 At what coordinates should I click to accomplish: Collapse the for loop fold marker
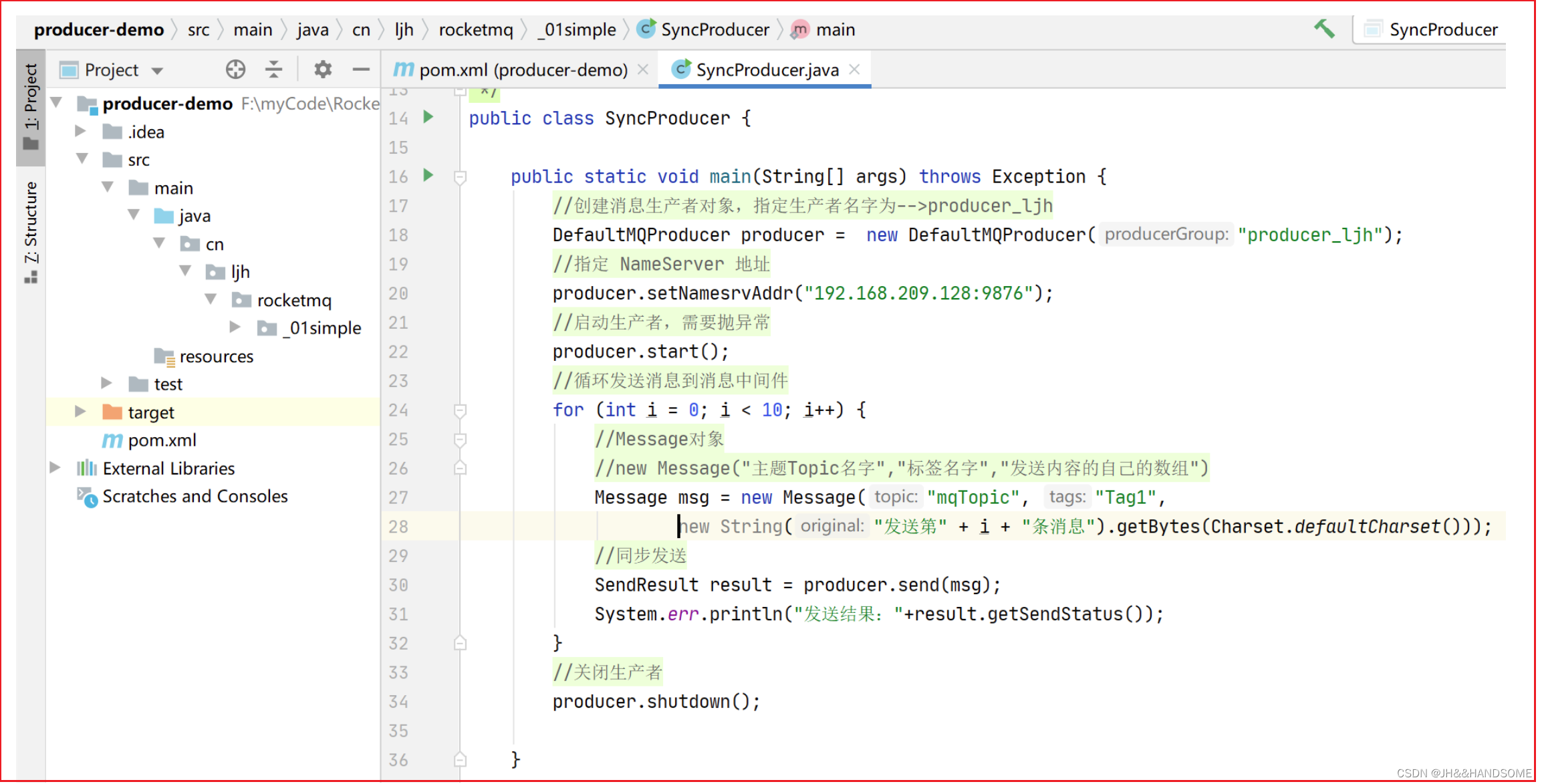460,410
